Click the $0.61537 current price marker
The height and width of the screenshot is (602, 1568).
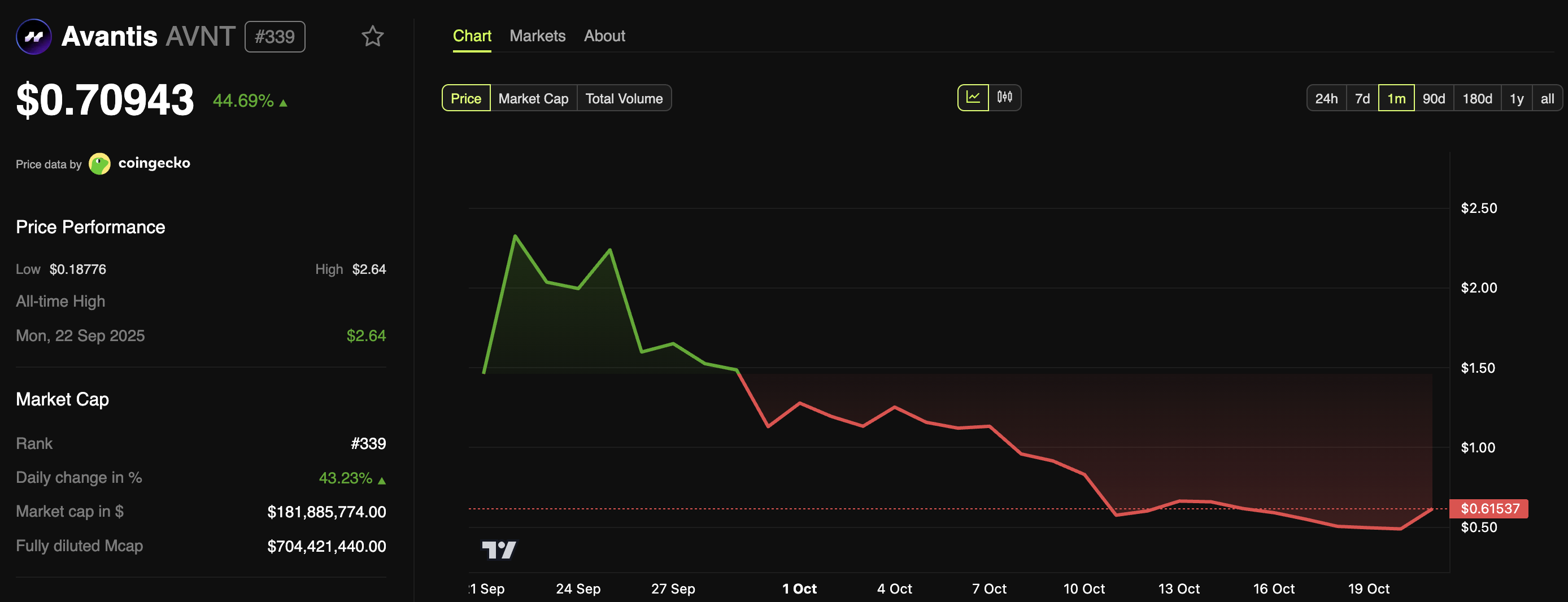(x=1489, y=508)
